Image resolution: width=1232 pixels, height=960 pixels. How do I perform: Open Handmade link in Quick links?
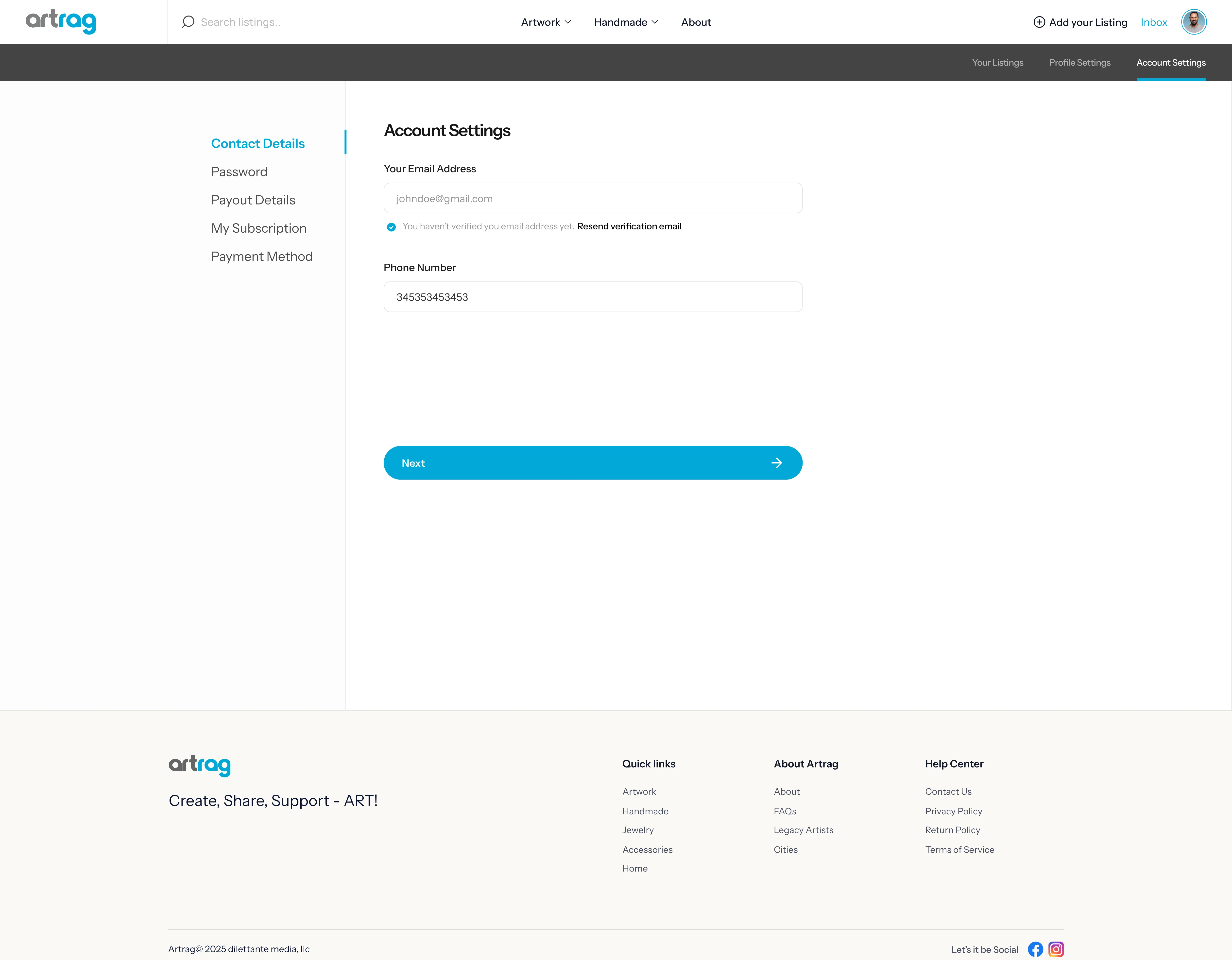(645, 811)
